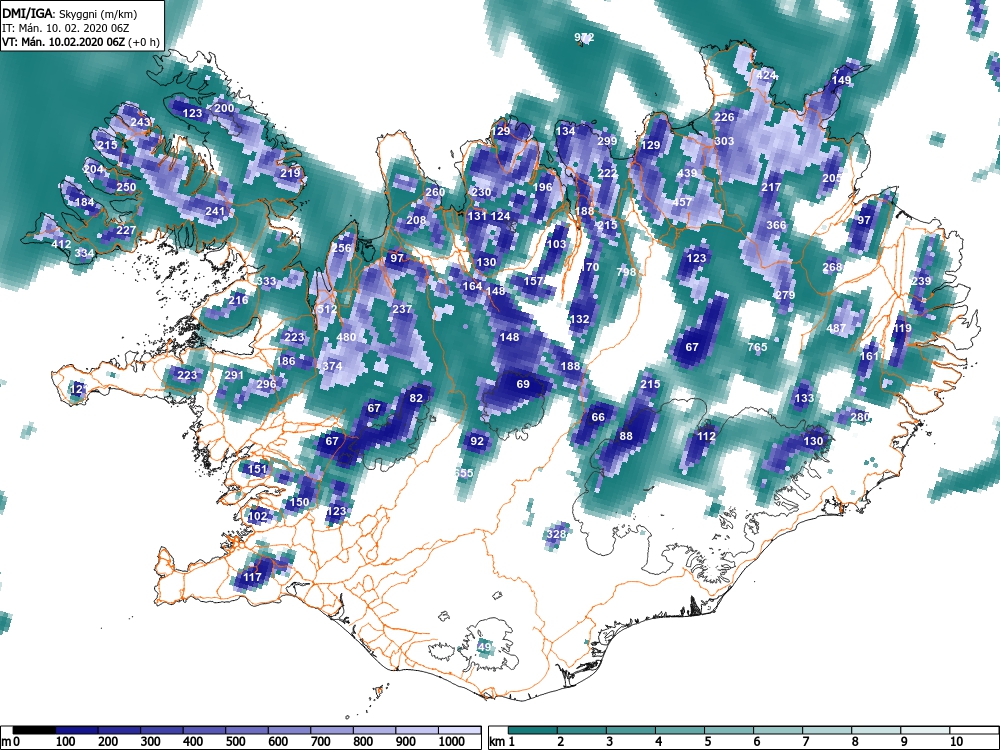Click the 'km 1' label on the kilometre scale
The width and height of the screenshot is (1000, 750).
(x=502, y=742)
